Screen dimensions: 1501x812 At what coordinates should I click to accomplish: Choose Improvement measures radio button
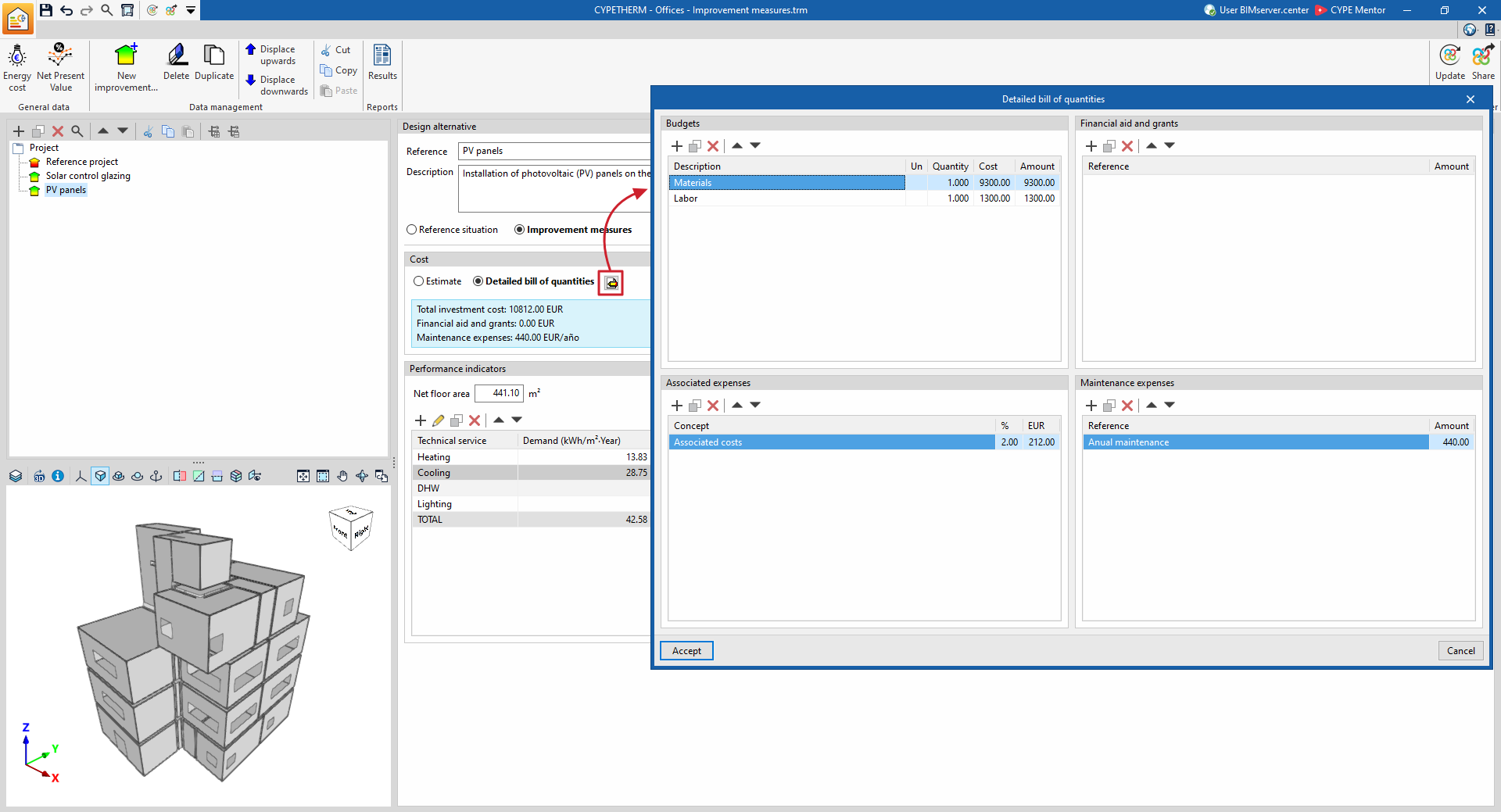click(573, 230)
